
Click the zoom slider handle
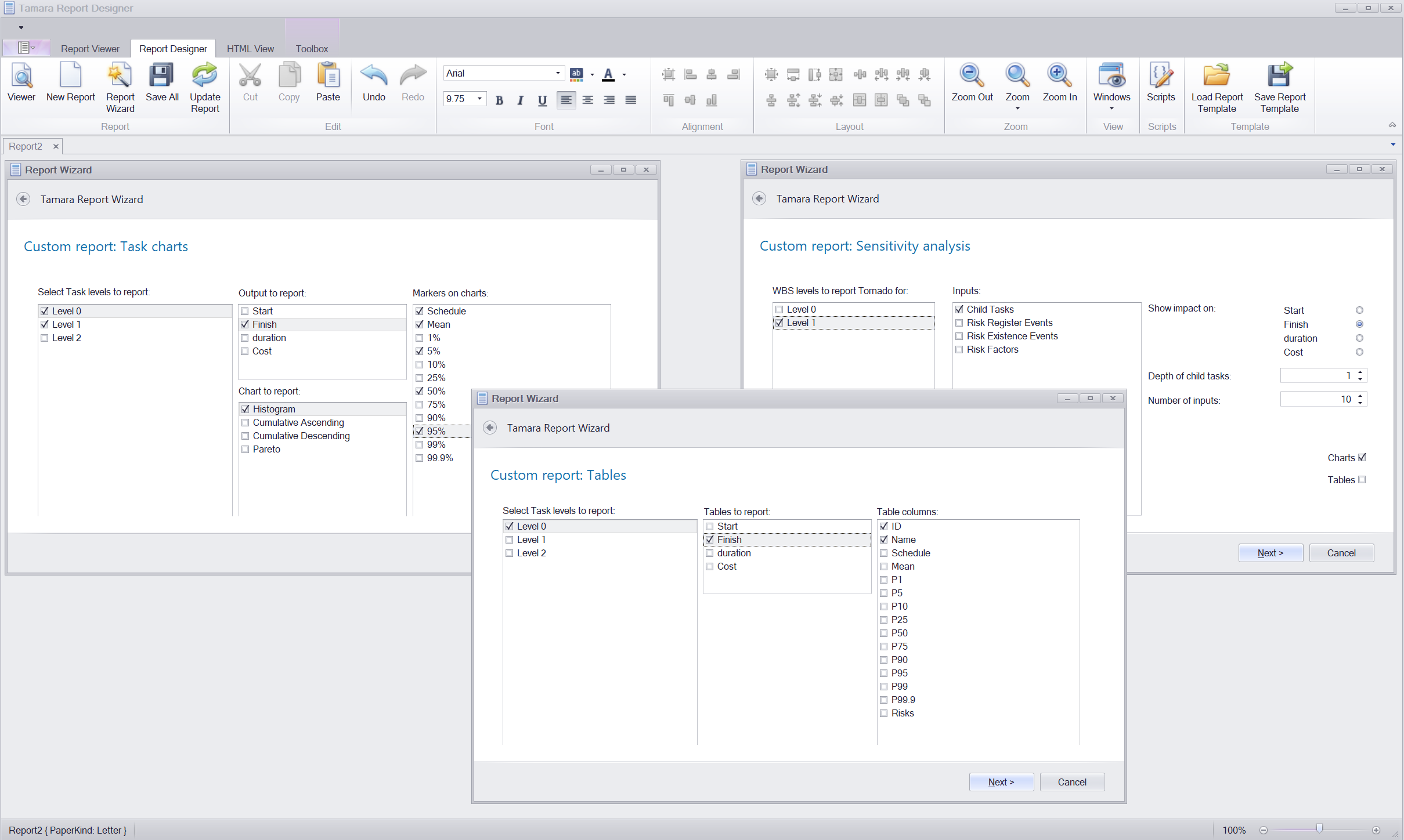pos(1319,830)
